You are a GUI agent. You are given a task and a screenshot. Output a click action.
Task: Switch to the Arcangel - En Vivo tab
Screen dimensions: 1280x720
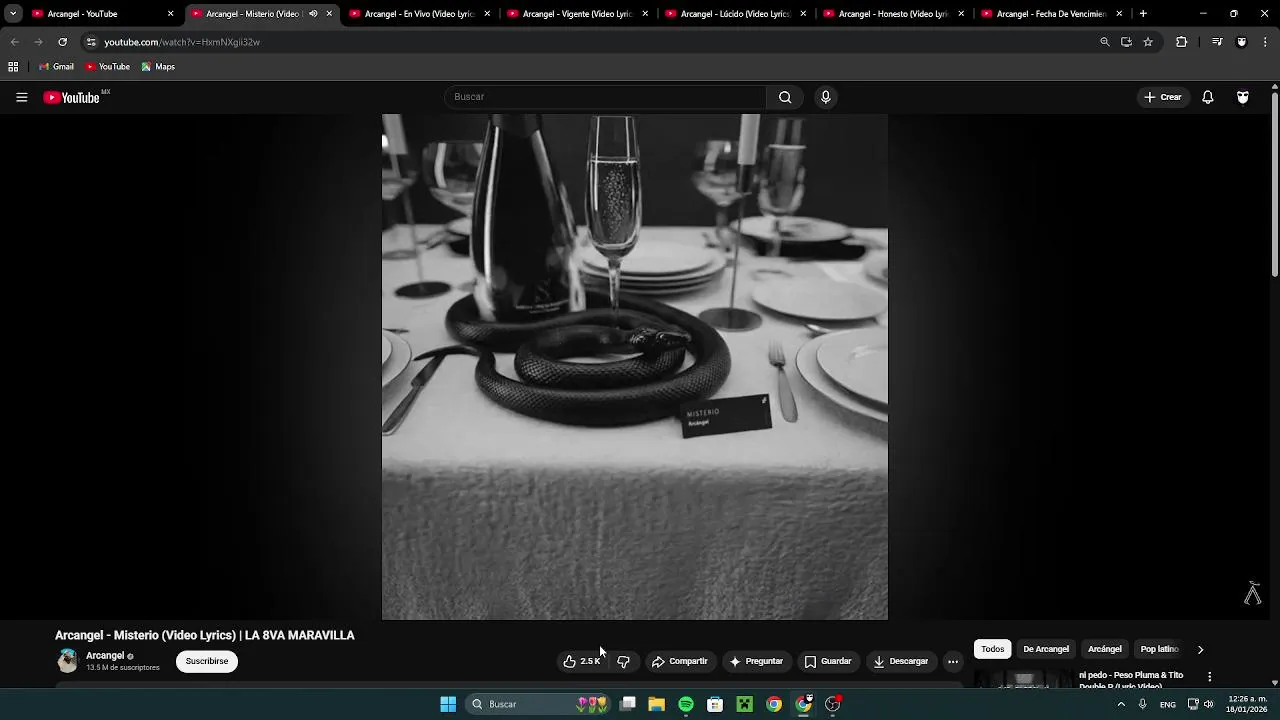pos(420,14)
